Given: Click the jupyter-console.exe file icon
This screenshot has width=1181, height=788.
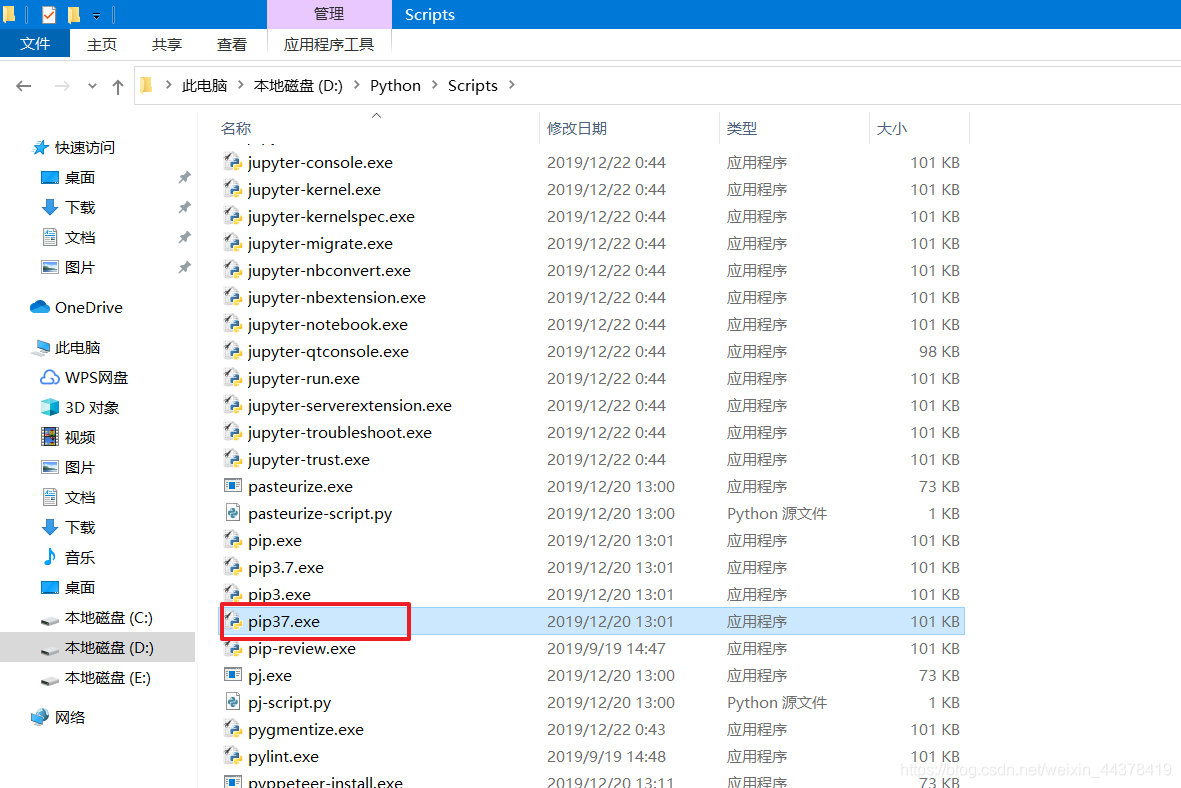Looking at the screenshot, I should (x=233, y=162).
